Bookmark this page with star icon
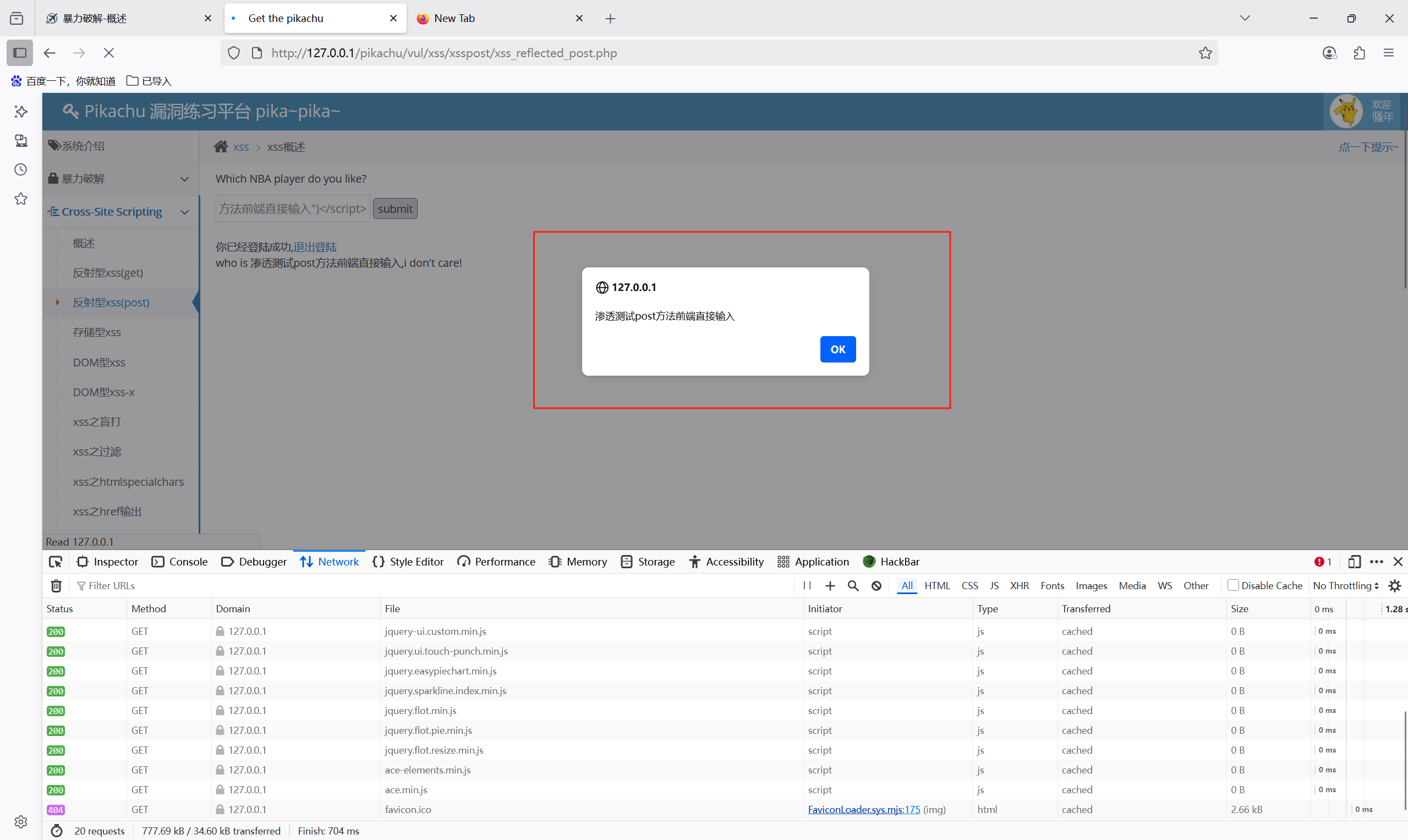This screenshot has width=1408, height=840. pyautogui.click(x=1206, y=53)
